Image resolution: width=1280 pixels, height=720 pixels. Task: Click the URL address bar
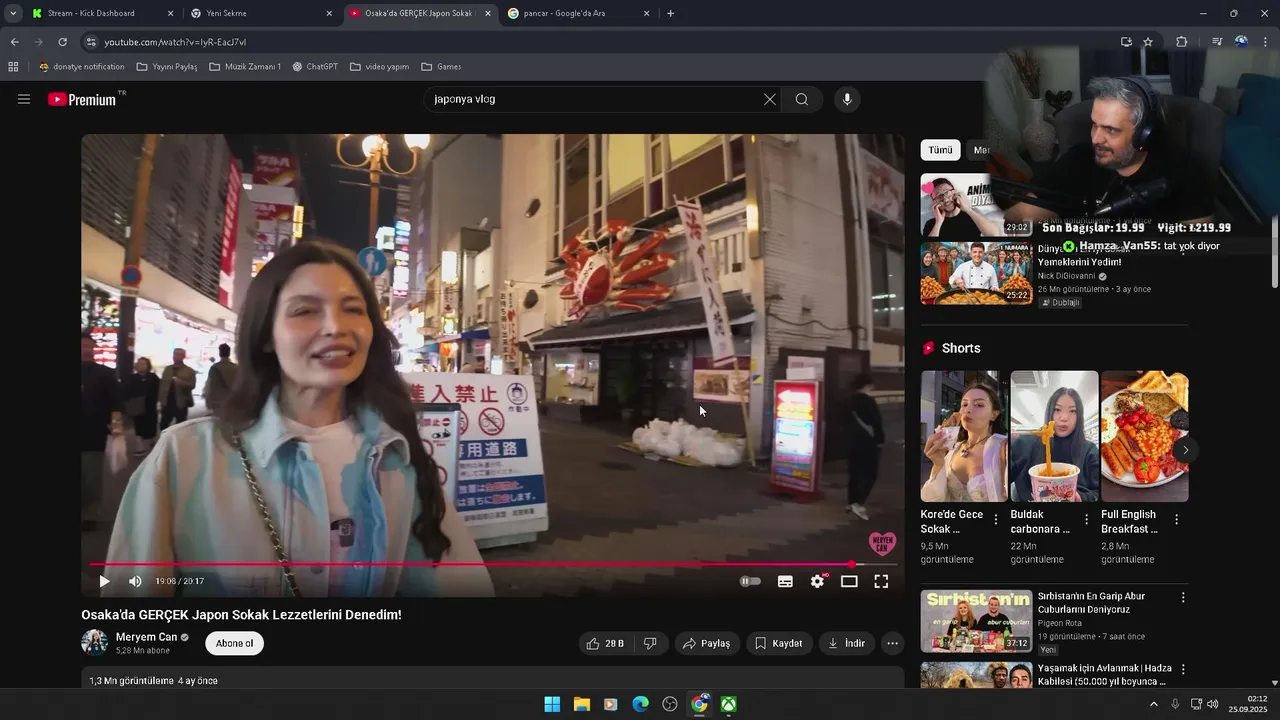600,42
